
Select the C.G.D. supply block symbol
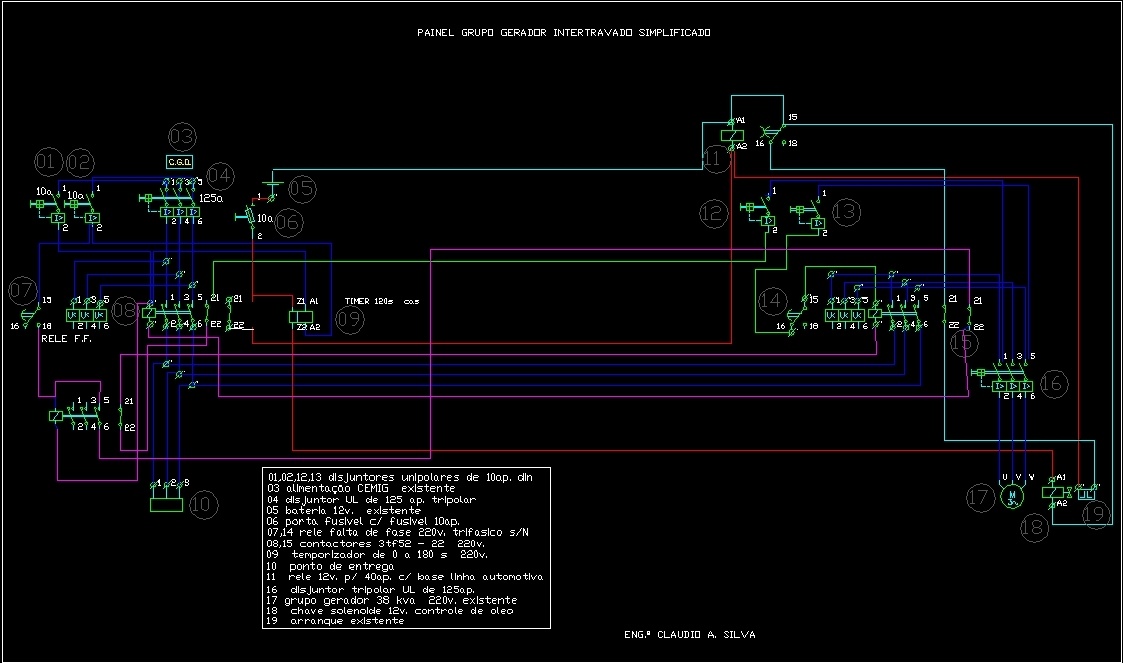coord(179,160)
